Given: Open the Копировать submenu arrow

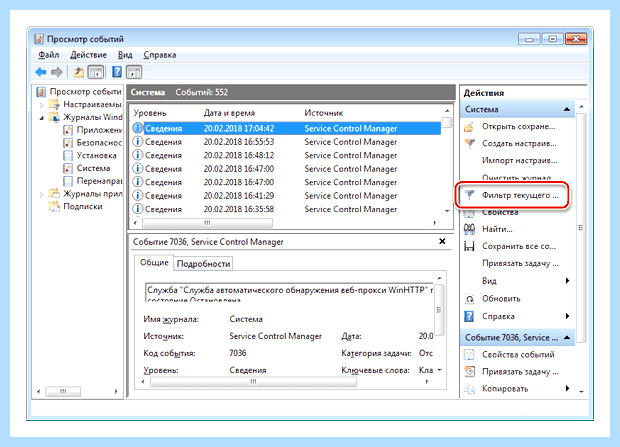Looking at the screenshot, I should click(567, 388).
